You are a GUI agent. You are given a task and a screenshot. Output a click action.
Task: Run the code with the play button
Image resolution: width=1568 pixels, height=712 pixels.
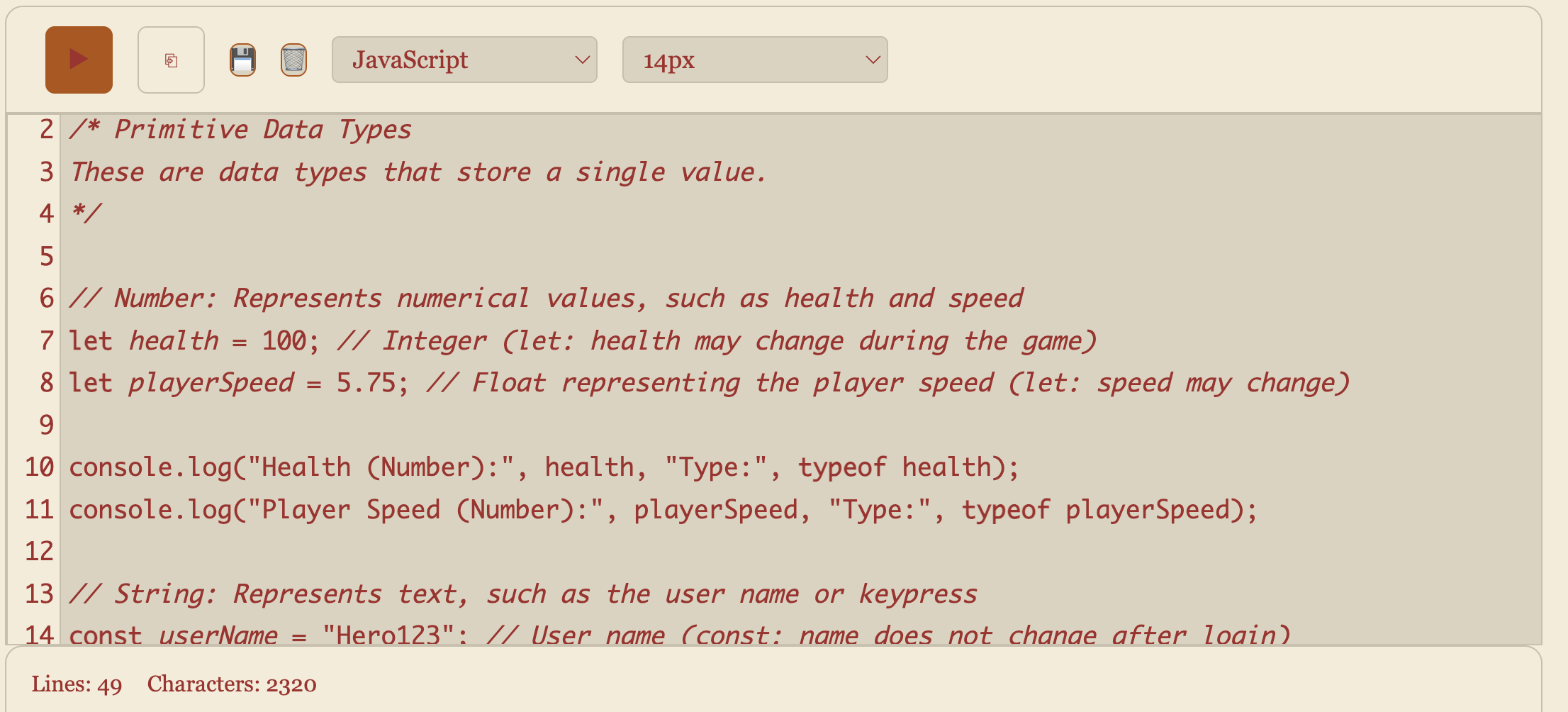pos(79,60)
